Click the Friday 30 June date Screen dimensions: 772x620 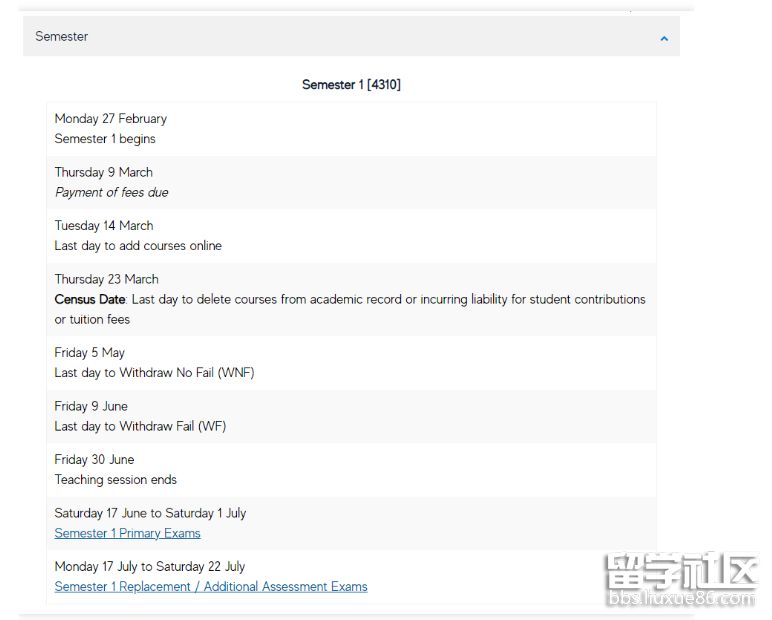coord(94,459)
